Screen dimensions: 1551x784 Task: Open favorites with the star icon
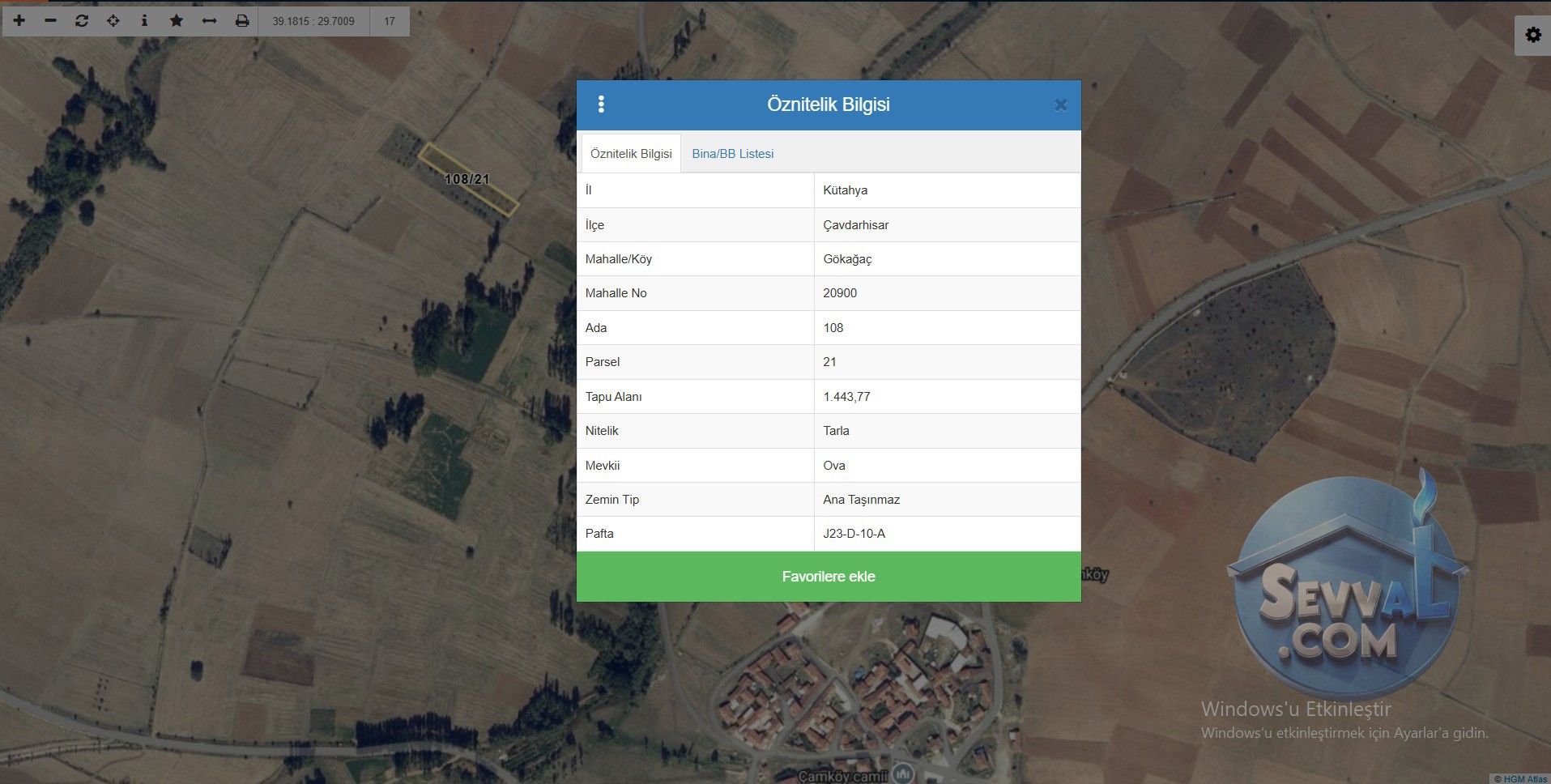click(177, 21)
